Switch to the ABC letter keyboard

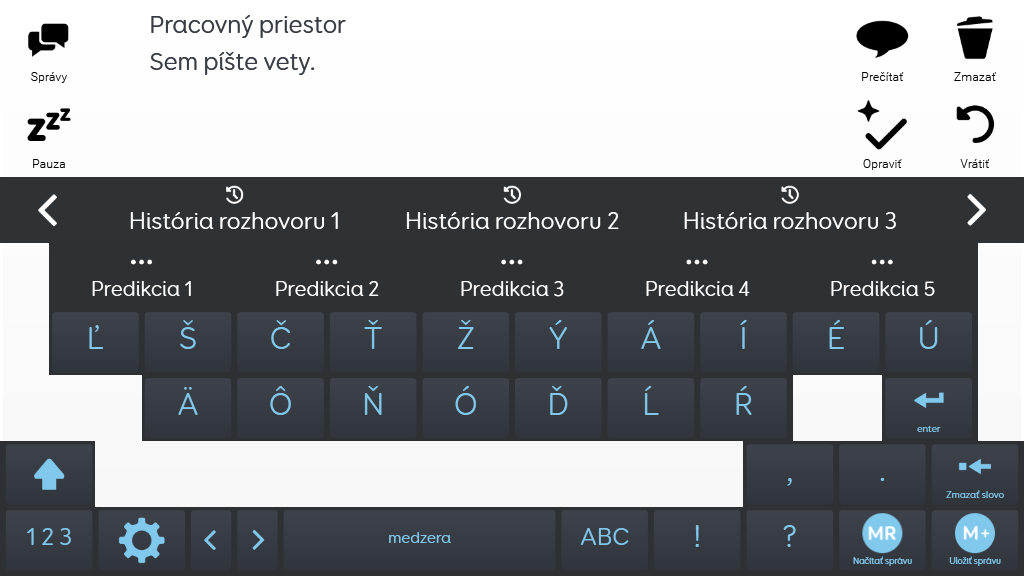605,539
